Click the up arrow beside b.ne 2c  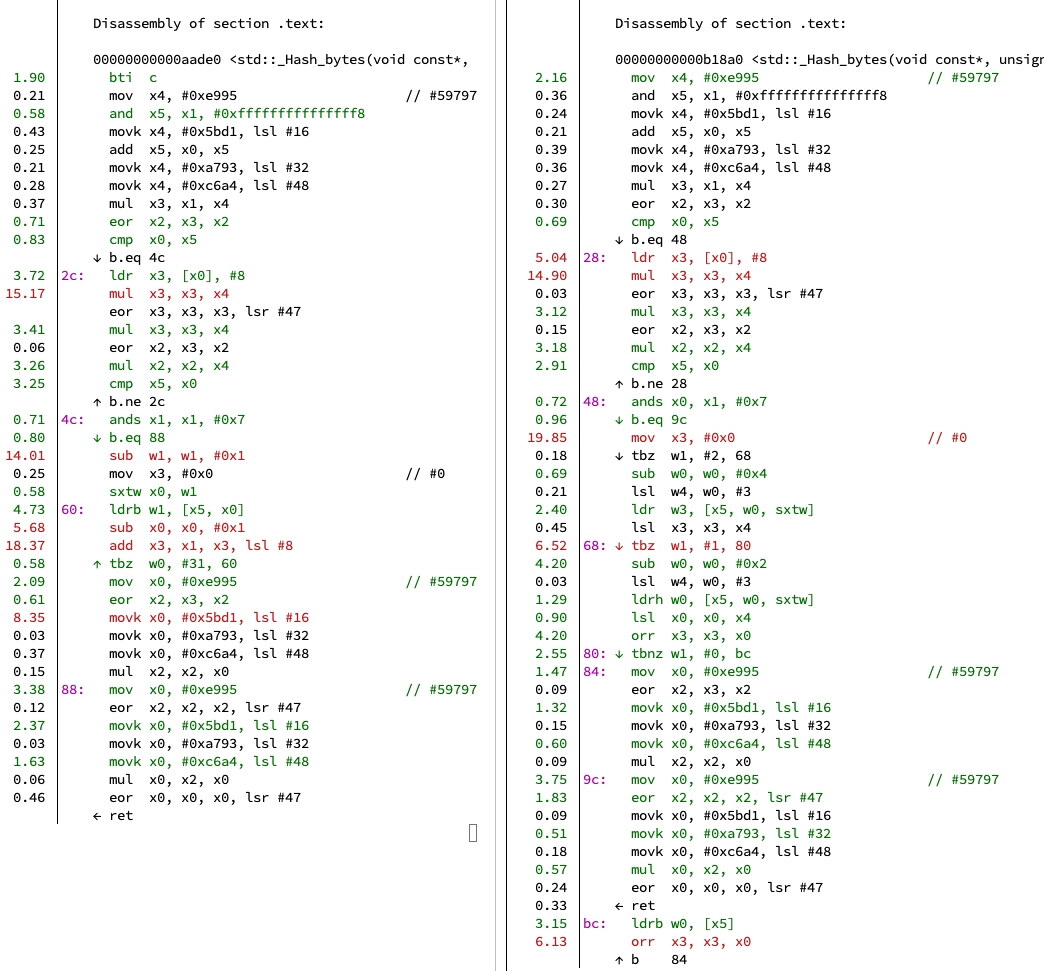point(97,402)
